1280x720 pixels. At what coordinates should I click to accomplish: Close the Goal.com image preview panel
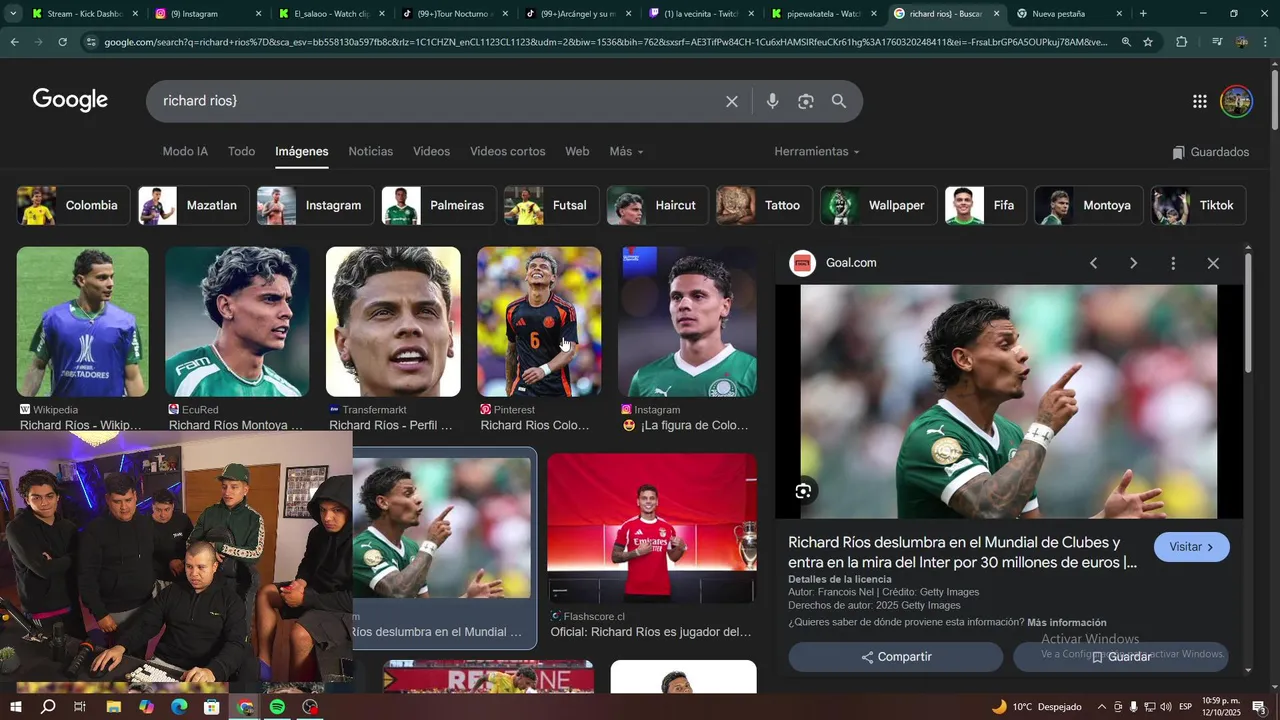pos(1213,263)
